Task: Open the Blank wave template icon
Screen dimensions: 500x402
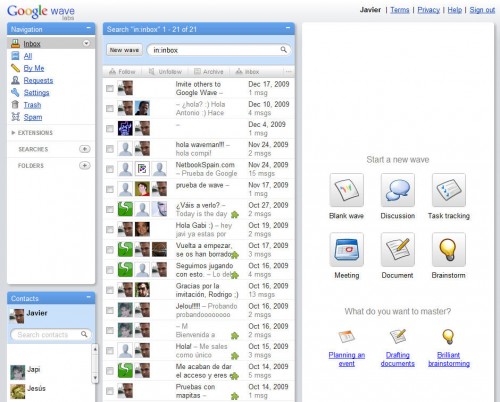Action: pos(346,190)
